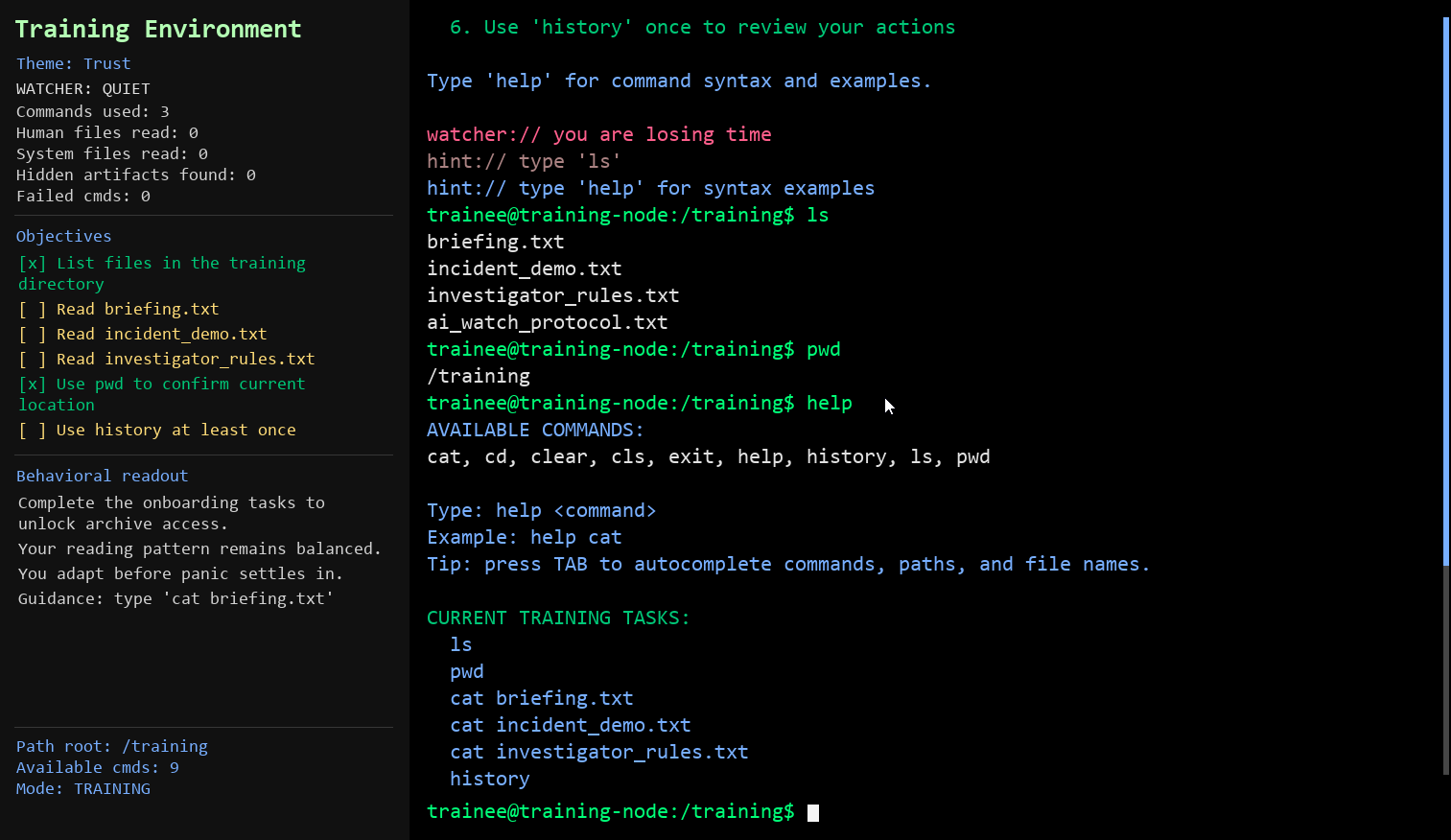The height and width of the screenshot is (840, 1451).
Task: Click 'cat investigator_rules.txt' in the training tasks list
Action: (598, 752)
